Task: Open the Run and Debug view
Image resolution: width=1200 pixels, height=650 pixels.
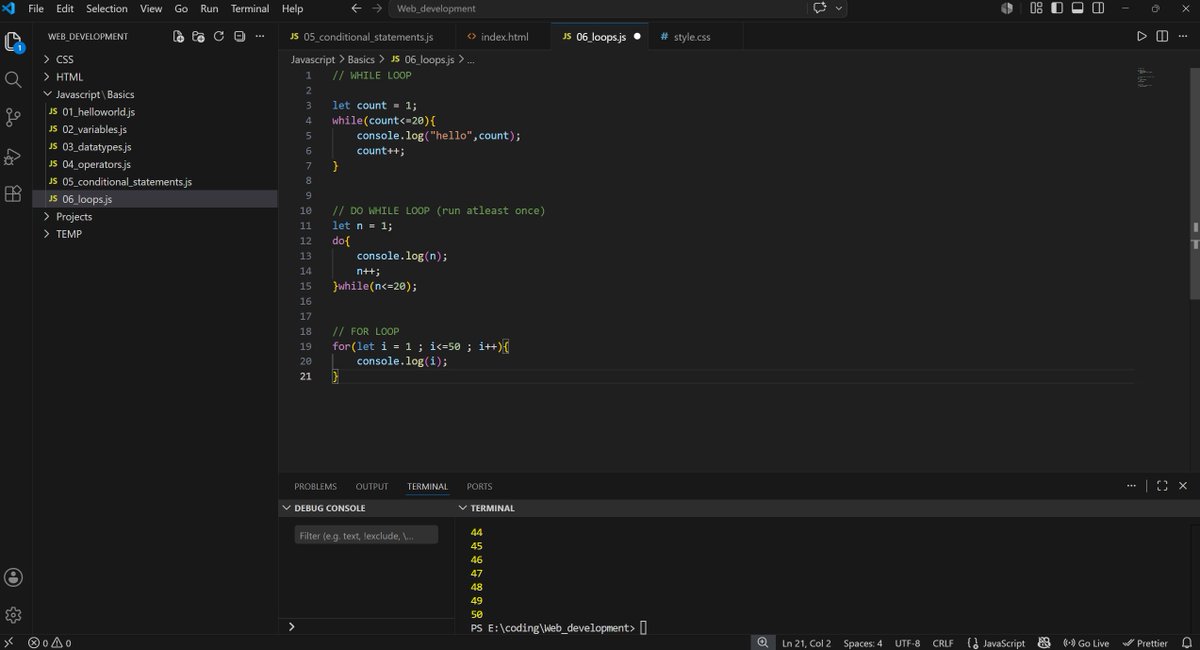Action: tap(13, 156)
